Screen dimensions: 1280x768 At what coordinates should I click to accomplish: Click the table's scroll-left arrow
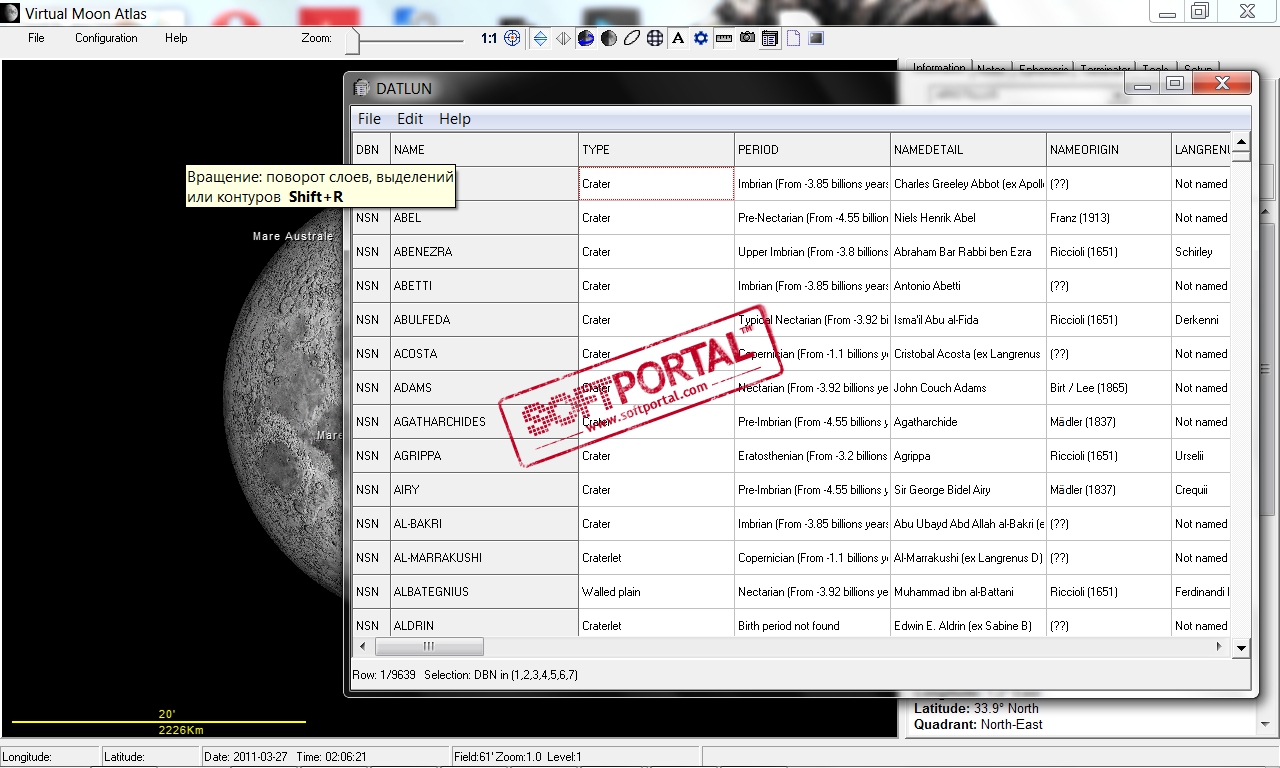[362, 646]
